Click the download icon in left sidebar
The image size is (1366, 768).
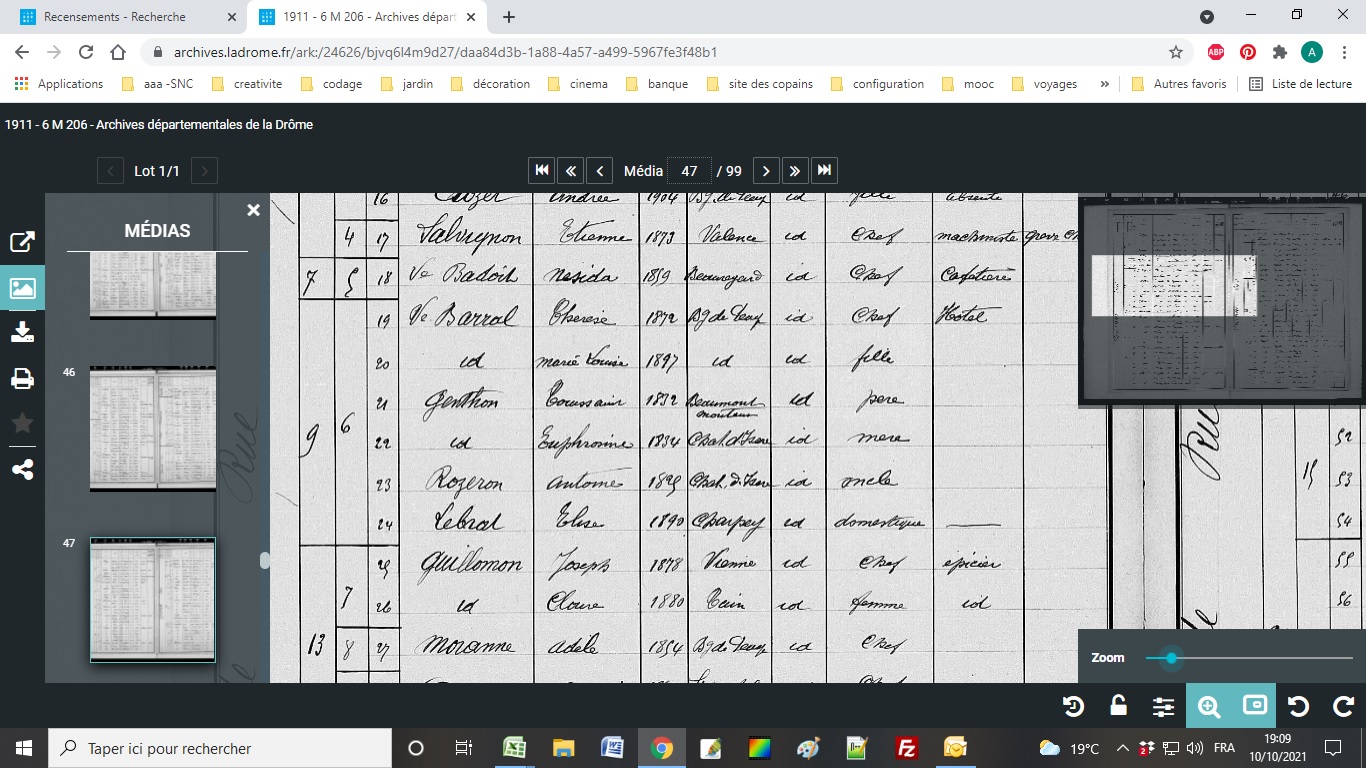[22, 333]
